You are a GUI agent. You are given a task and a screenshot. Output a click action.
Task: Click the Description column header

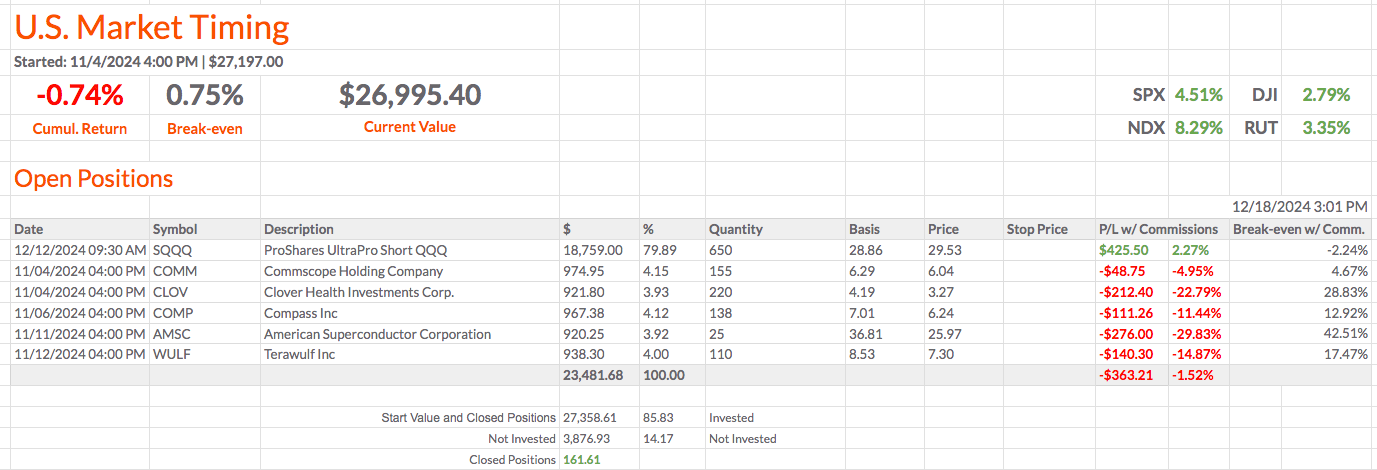[x=298, y=229]
